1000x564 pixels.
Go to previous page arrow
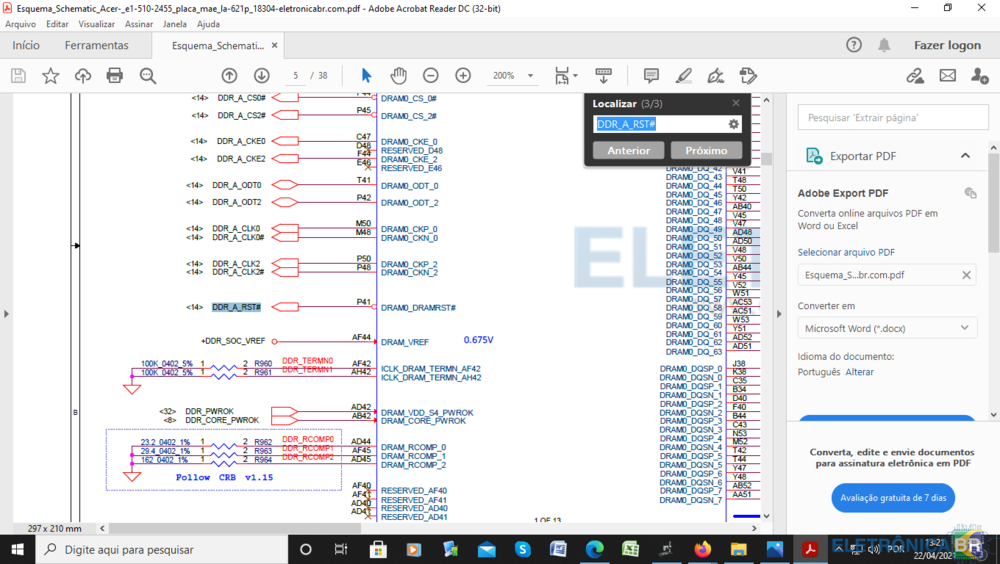[x=230, y=75]
